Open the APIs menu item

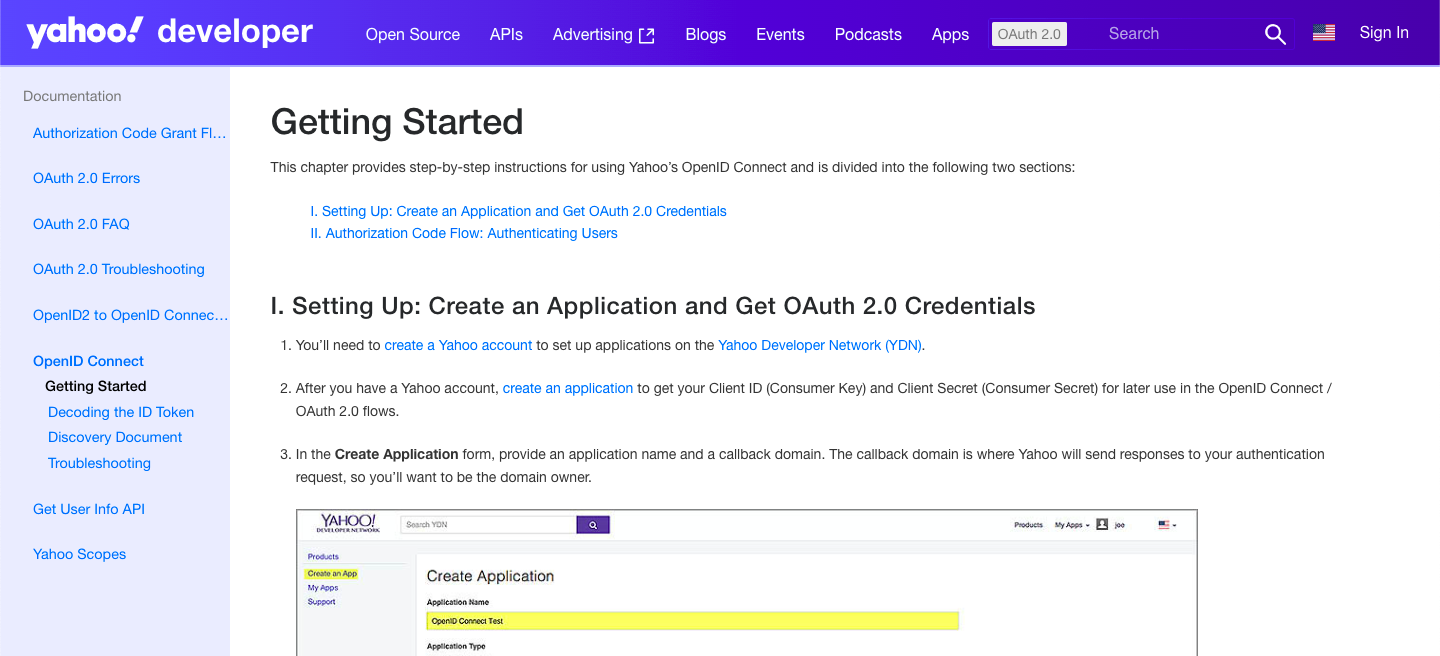(506, 34)
